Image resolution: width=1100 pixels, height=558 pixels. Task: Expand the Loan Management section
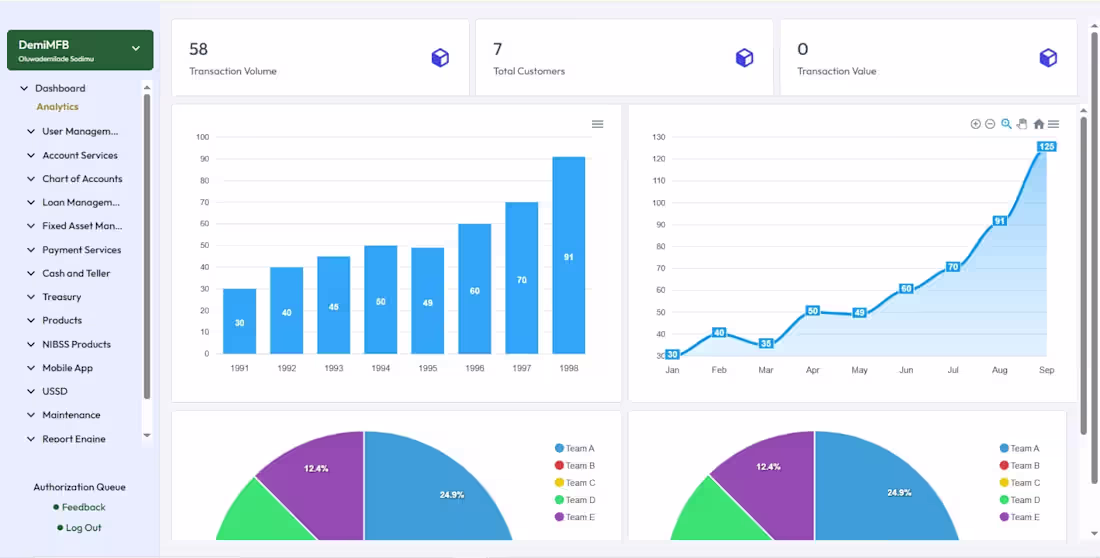point(74,202)
